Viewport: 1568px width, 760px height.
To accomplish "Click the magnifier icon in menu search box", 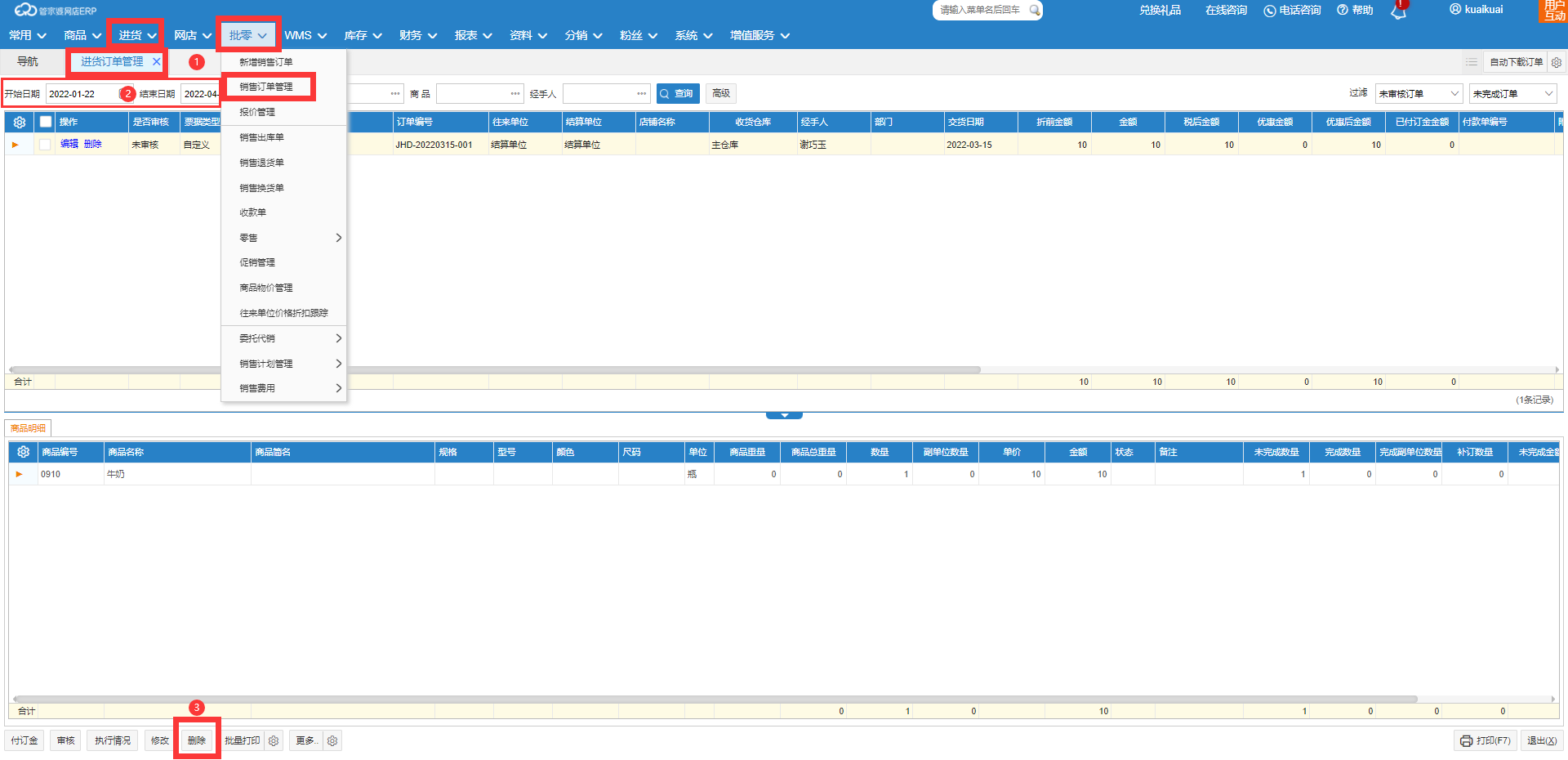I will click(x=1034, y=10).
